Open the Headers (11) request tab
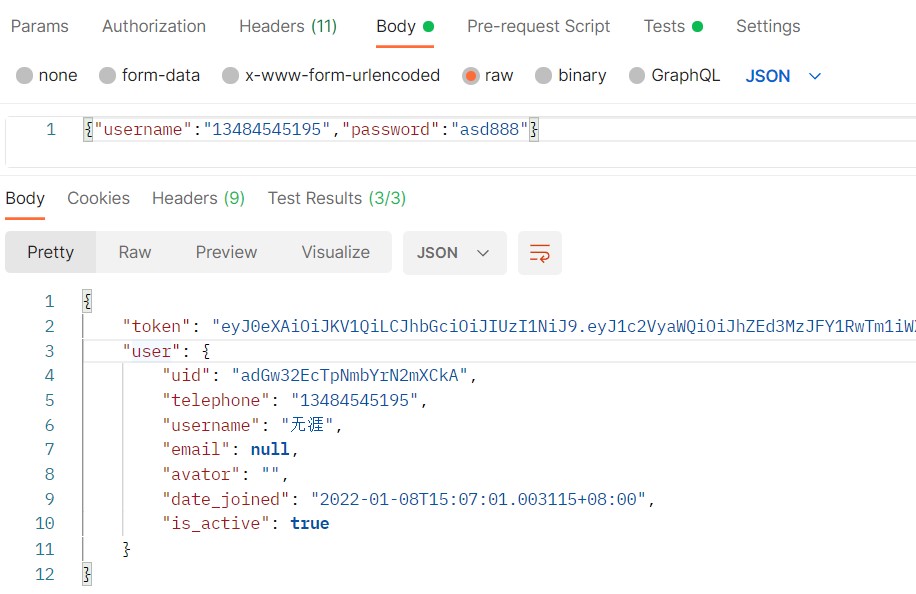 click(x=288, y=27)
